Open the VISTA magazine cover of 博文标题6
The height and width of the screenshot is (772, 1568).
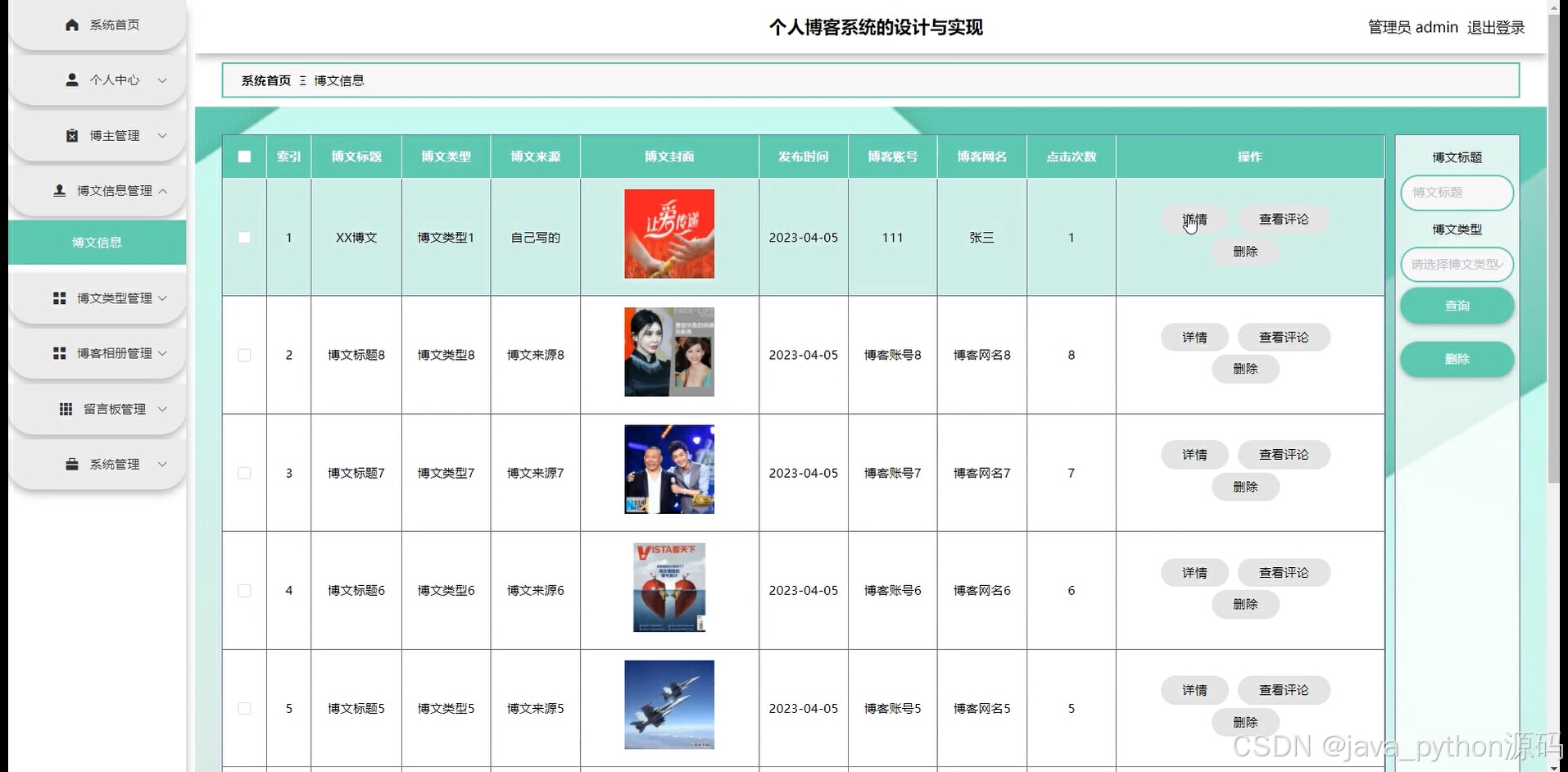pos(669,588)
